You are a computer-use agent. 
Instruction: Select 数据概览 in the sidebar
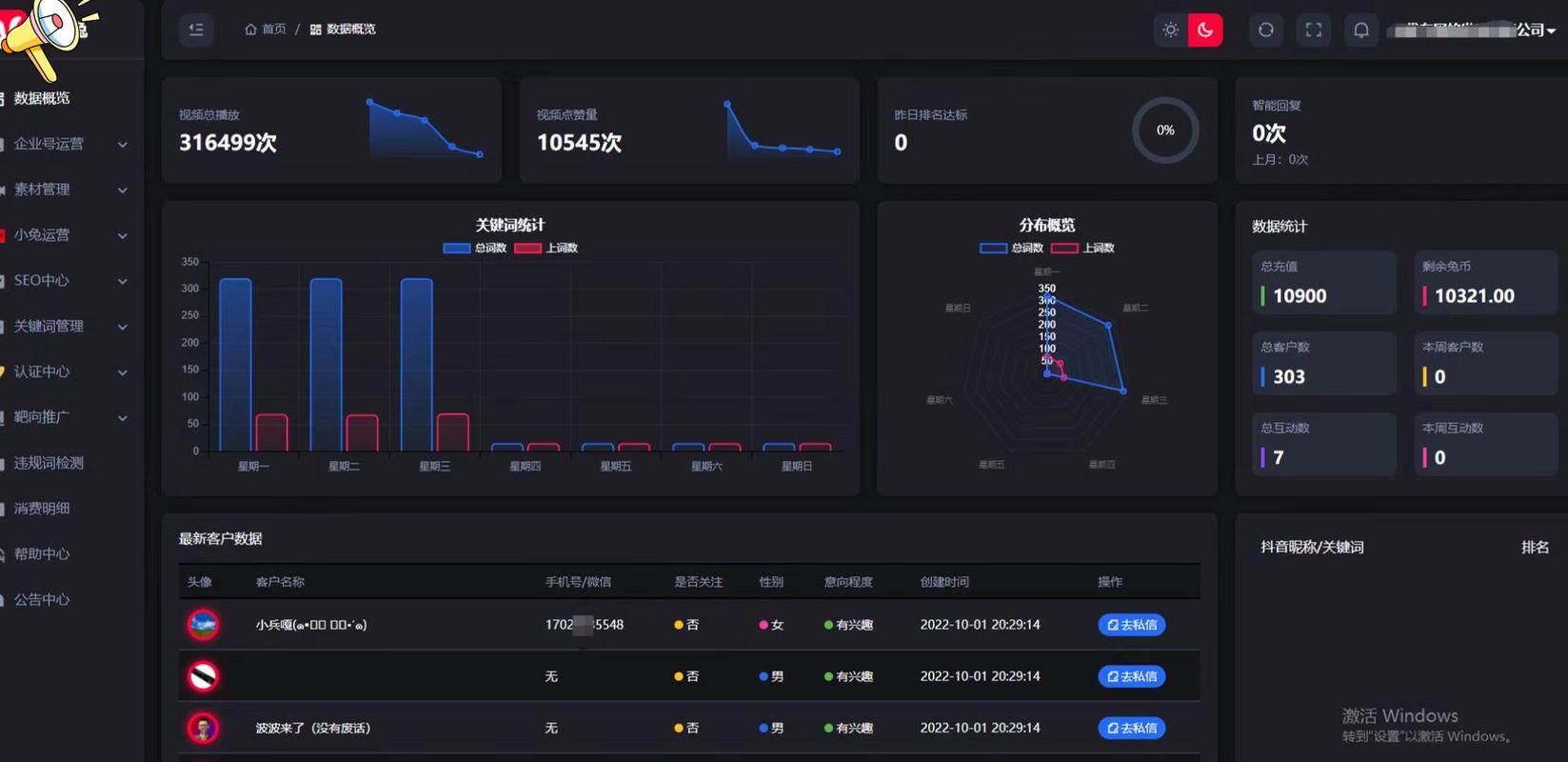42,98
